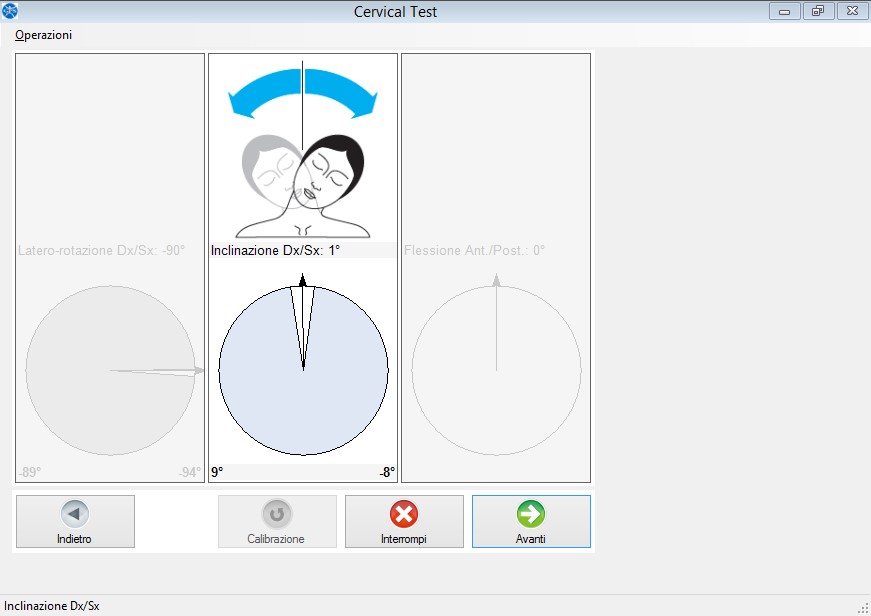Click the blue inclination gauge dial
This screenshot has width=871, height=616.
coord(303,370)
